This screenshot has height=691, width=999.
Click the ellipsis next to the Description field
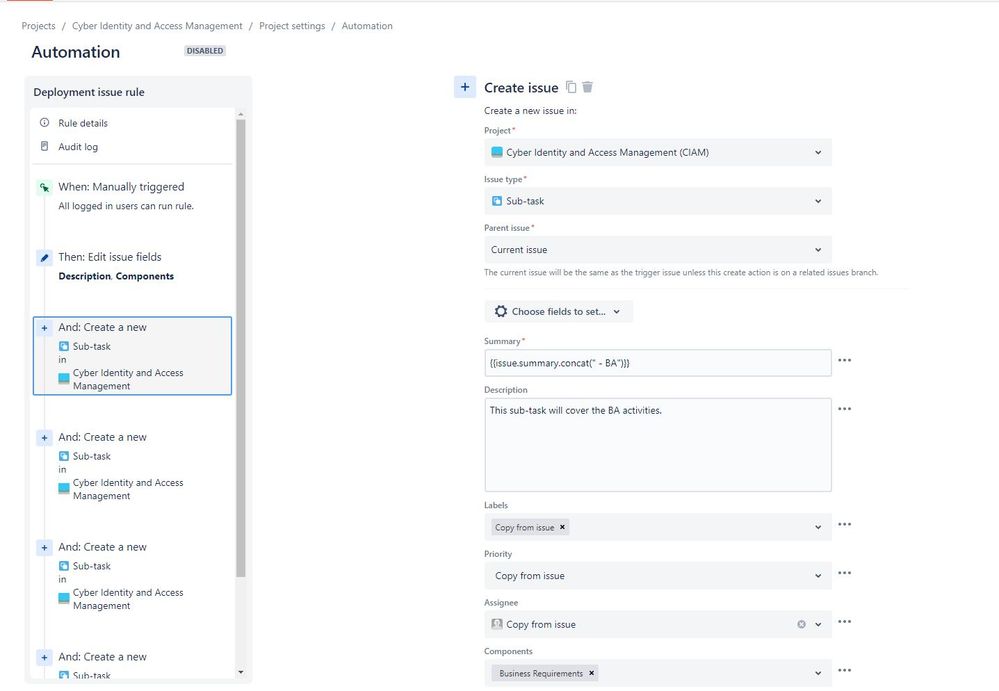(x=845, y=409)
